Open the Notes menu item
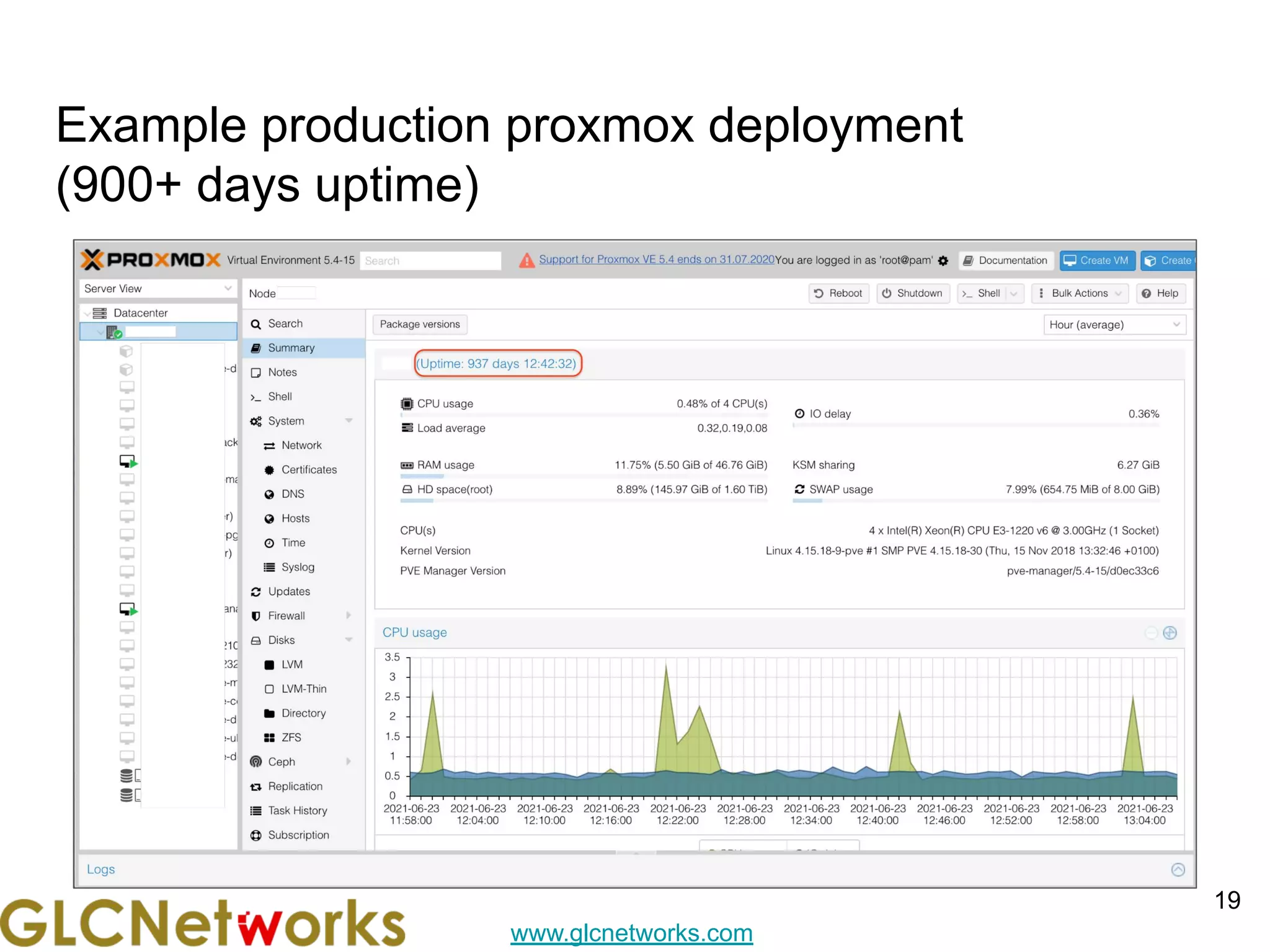Viewport: 1270px width, 952px height. point(304,372)
